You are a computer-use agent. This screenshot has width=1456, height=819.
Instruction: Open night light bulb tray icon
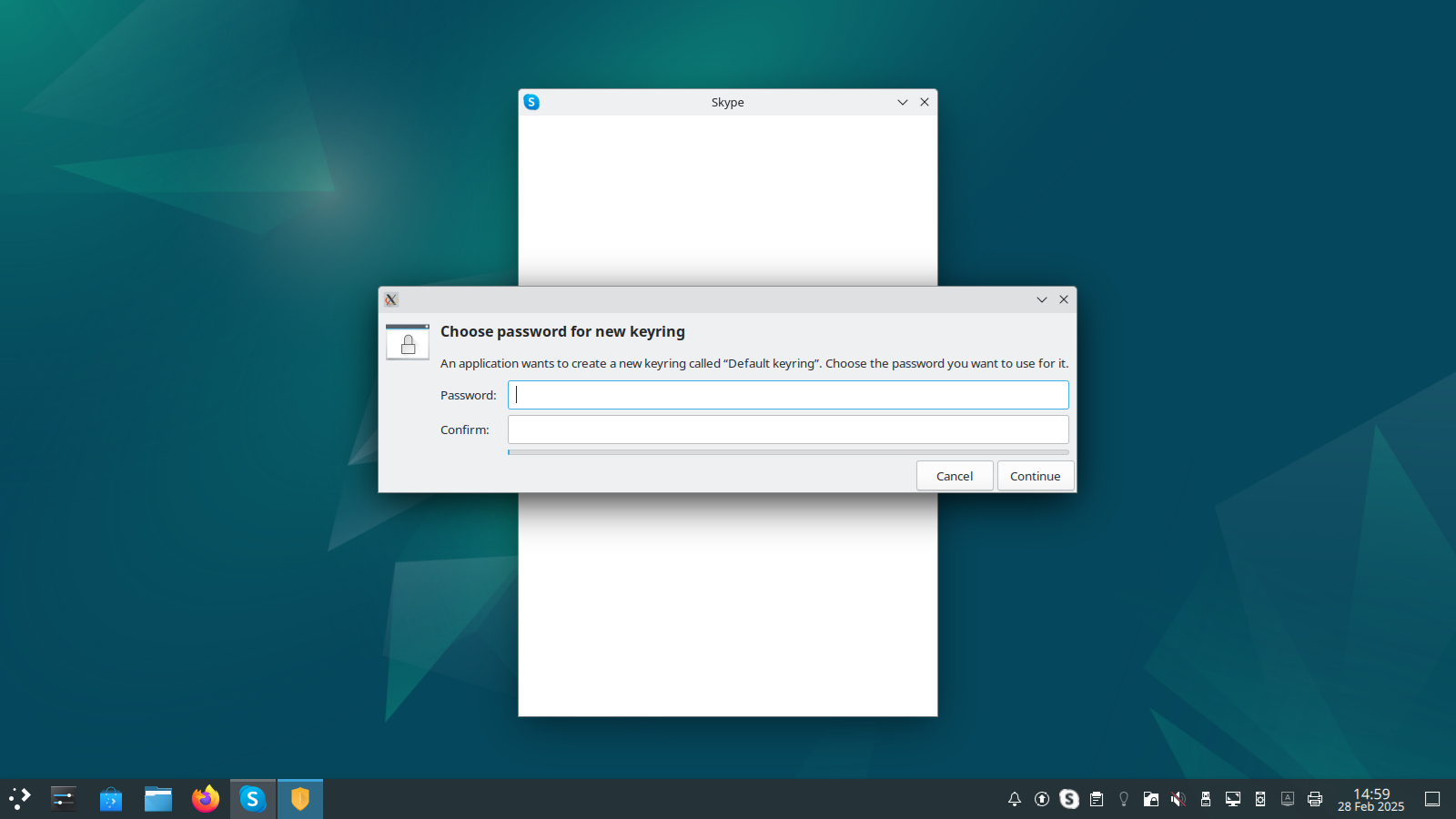pyautogui.click(x=1124, y=799)
